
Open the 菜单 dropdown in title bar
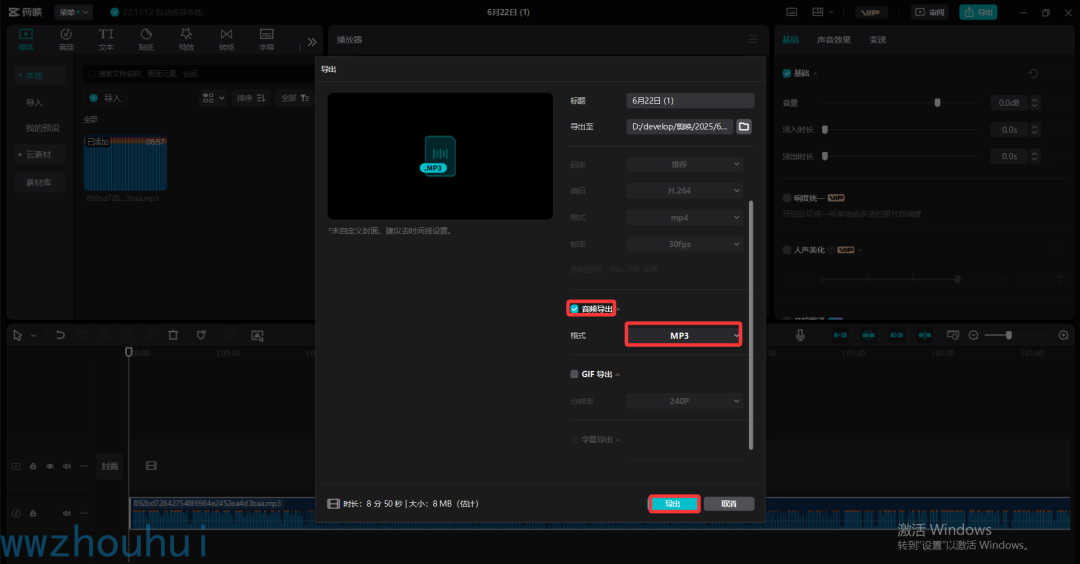tap(74, 12)
